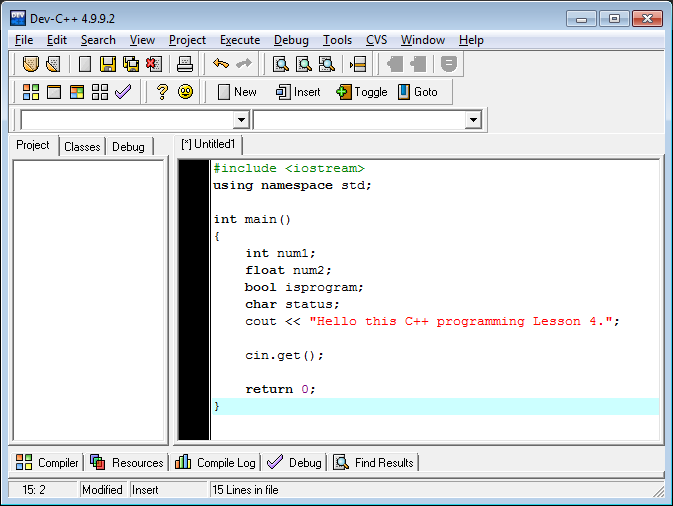Open the File menu
673x506 pixels.
click(24, 40)
